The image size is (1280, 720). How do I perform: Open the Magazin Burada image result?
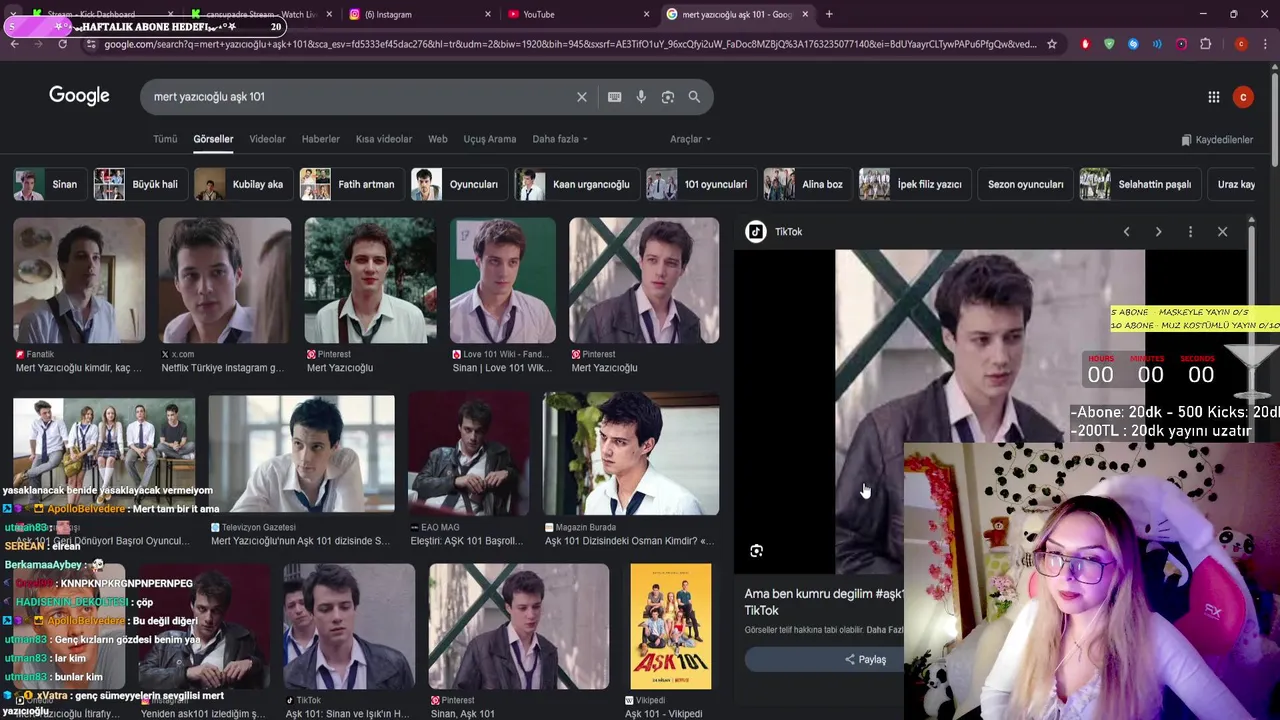(631, 455)
